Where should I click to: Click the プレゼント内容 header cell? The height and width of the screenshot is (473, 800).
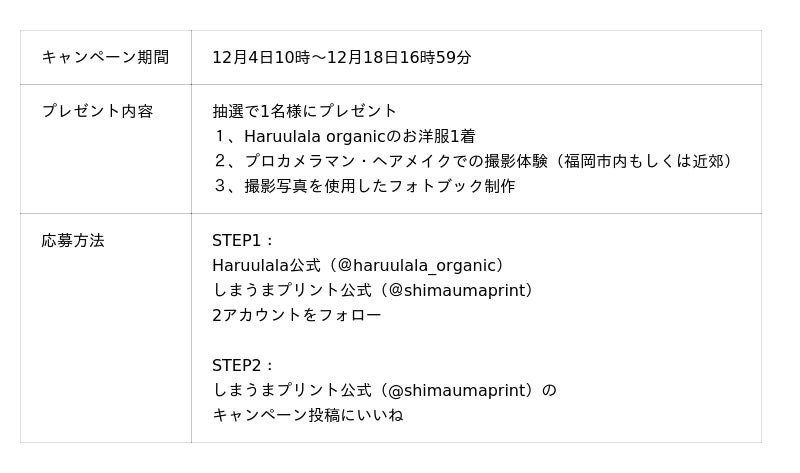(x=97, y=111)
